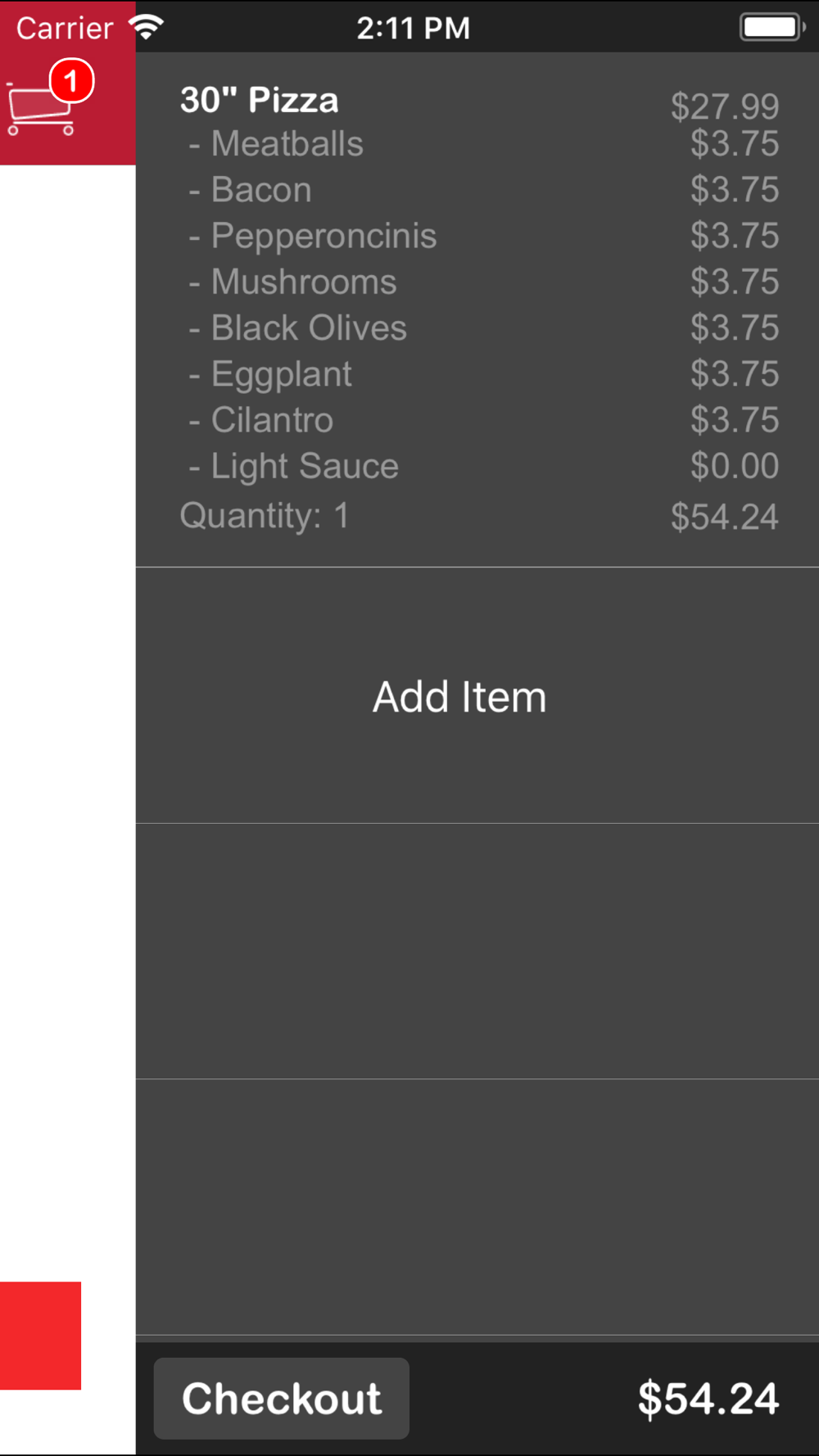This screenshot has width=819, height=1456.
Task: Tap the battery indicator icon
Action: point(773,27)
